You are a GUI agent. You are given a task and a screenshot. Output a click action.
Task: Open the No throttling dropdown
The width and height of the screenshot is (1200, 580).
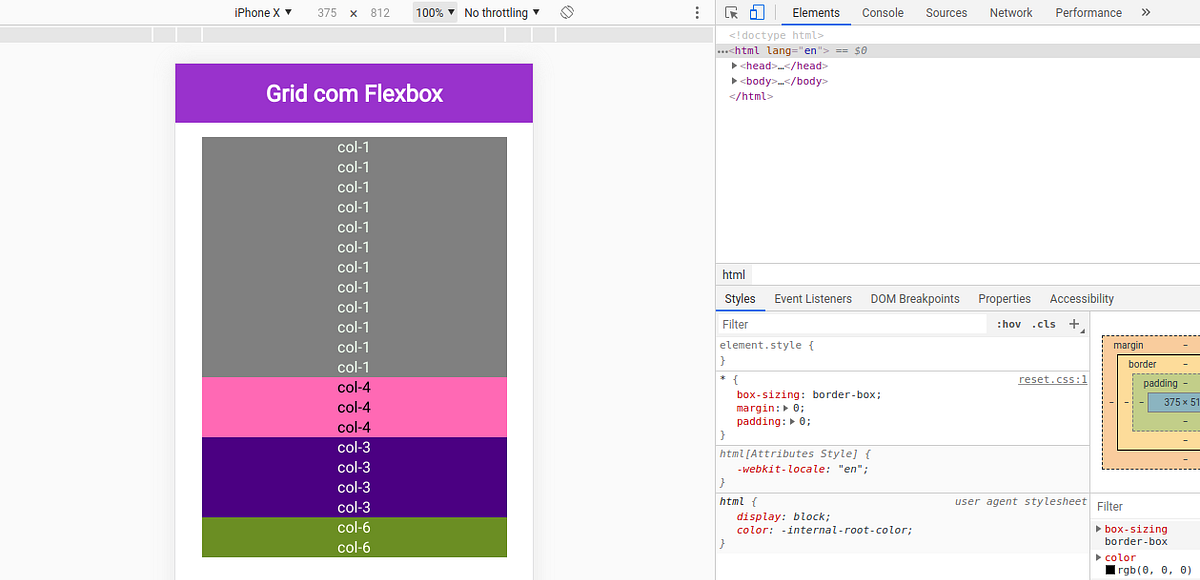[500, 12]
